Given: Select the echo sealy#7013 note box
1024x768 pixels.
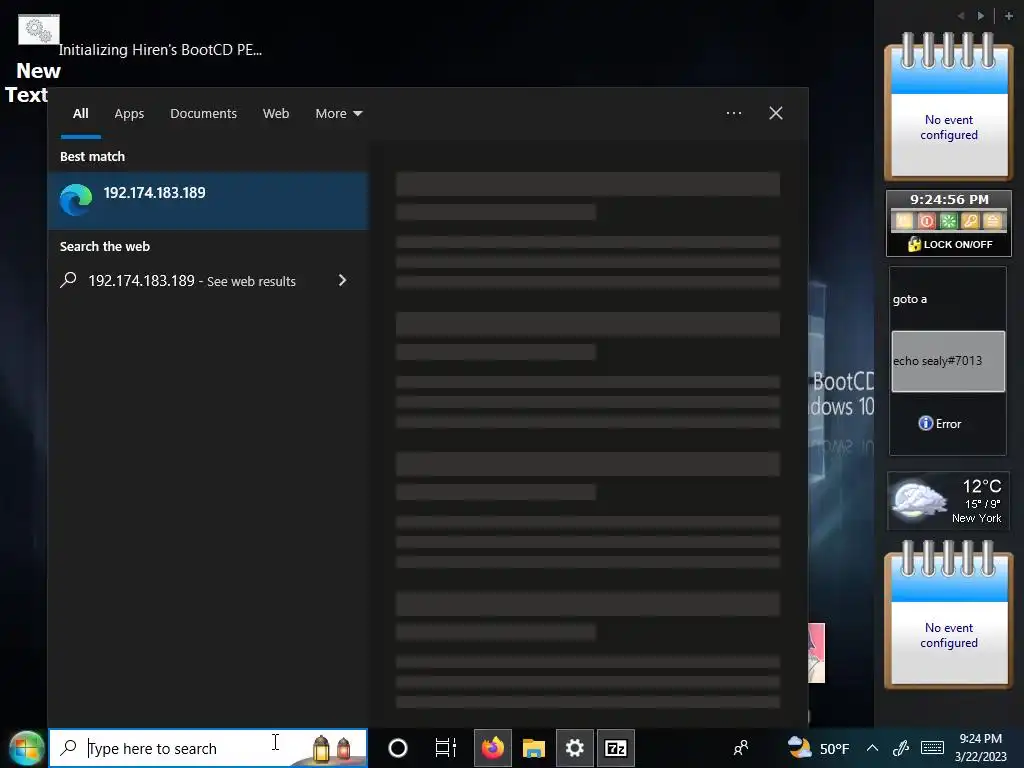Looking at the screenshot, I should [x=948, y=361].
